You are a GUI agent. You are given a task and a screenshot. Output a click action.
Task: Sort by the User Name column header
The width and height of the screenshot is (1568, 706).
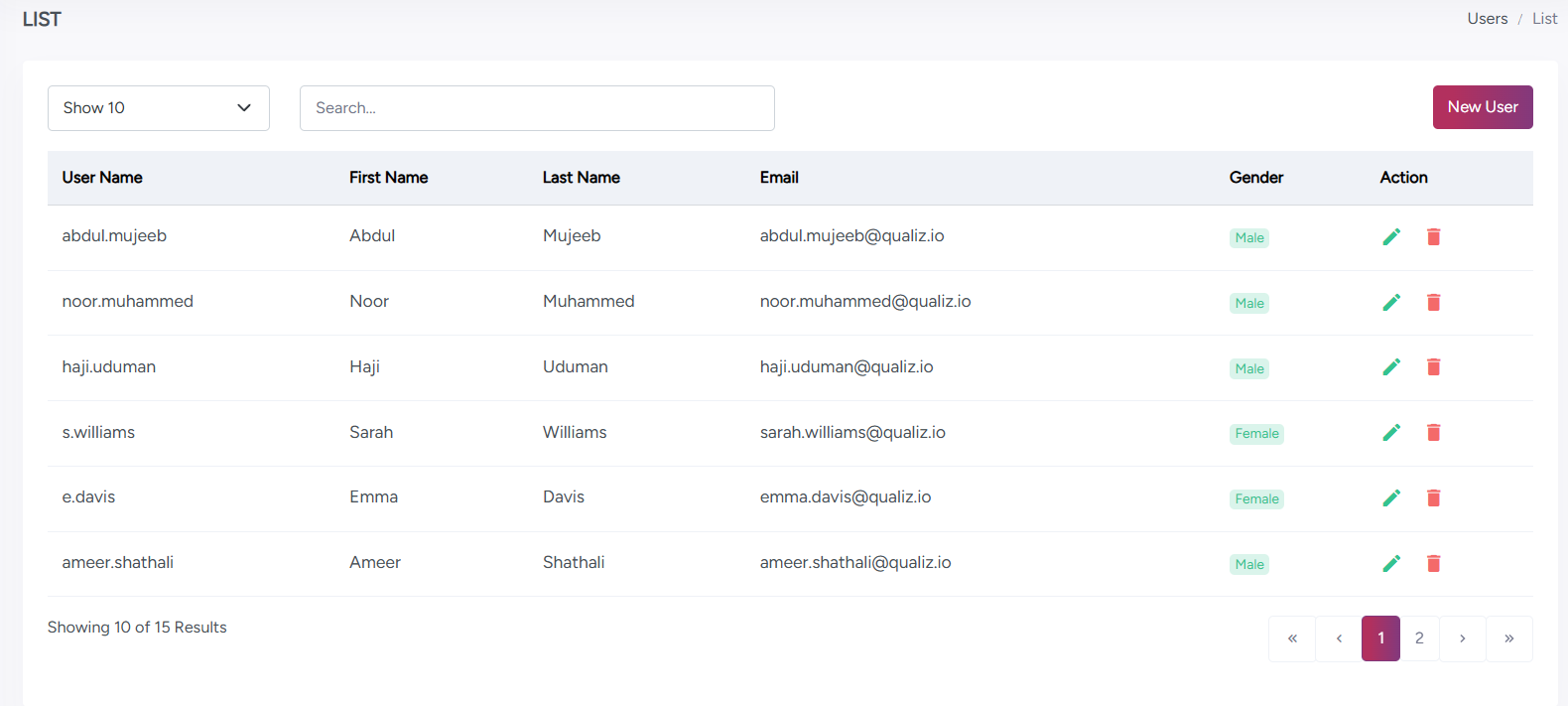[x=102, y=178]
